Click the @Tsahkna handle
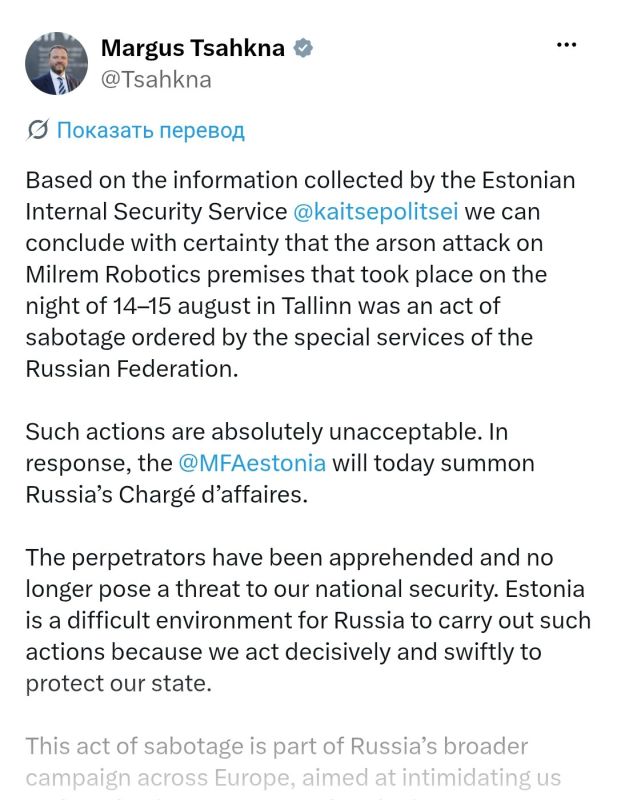 point(156,80)
